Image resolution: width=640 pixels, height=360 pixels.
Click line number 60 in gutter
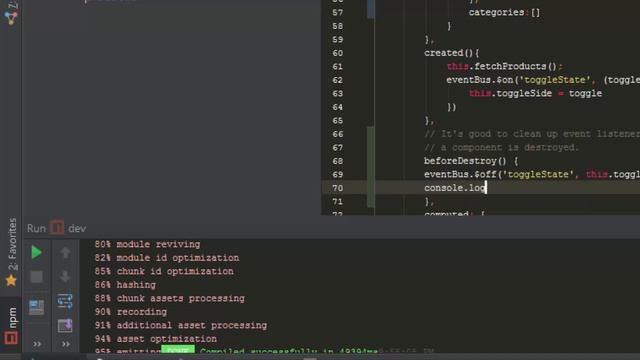tap(338, 53)
